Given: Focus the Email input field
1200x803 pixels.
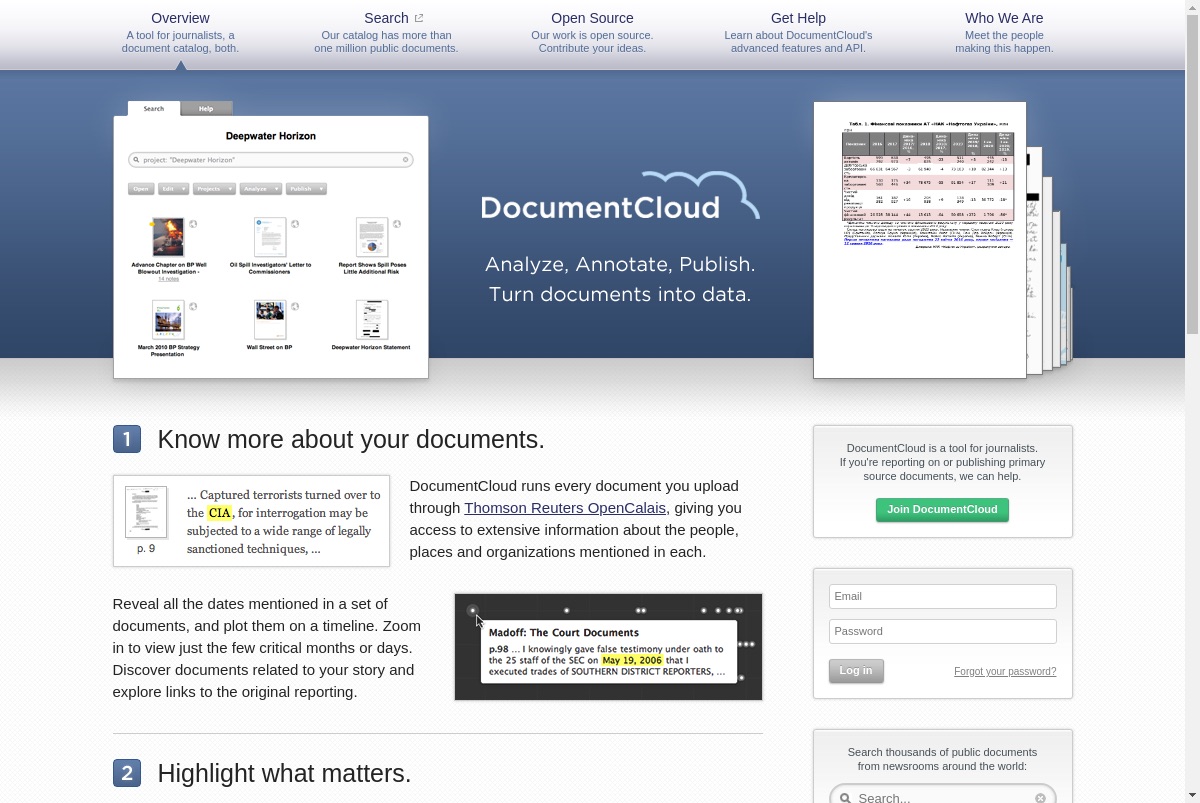Looking at the screenshot, I should tap(942, 596).
